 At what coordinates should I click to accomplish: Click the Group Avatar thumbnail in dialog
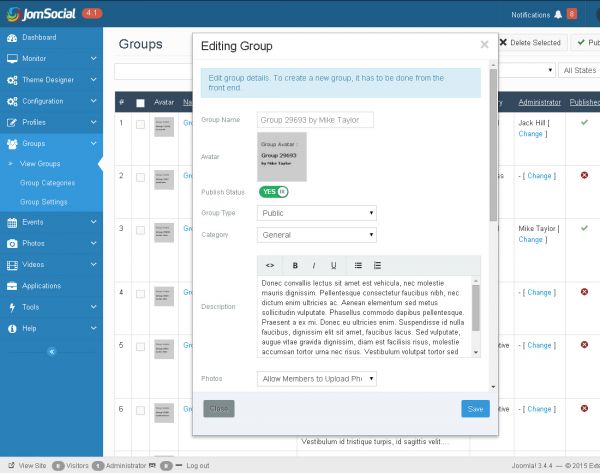(282, 157)
